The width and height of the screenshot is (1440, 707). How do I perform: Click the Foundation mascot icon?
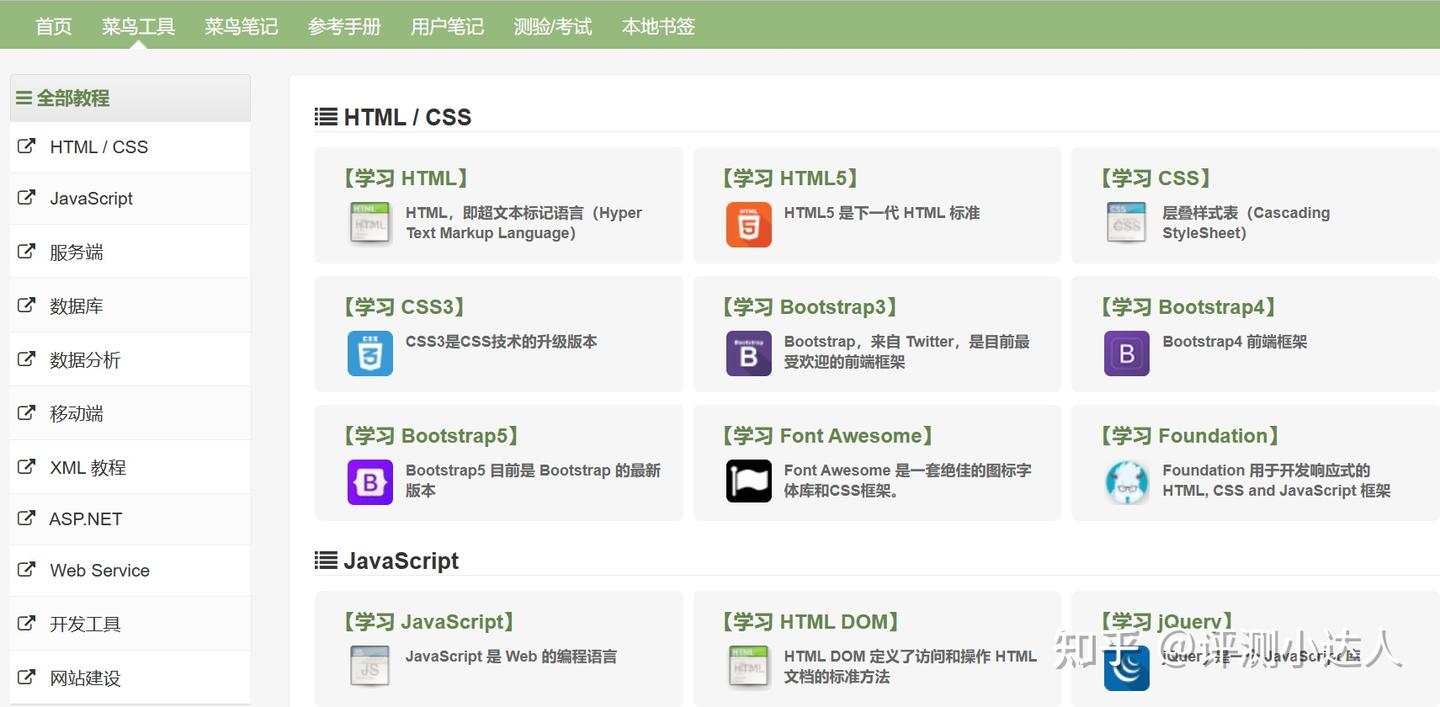coord(1126,482)
